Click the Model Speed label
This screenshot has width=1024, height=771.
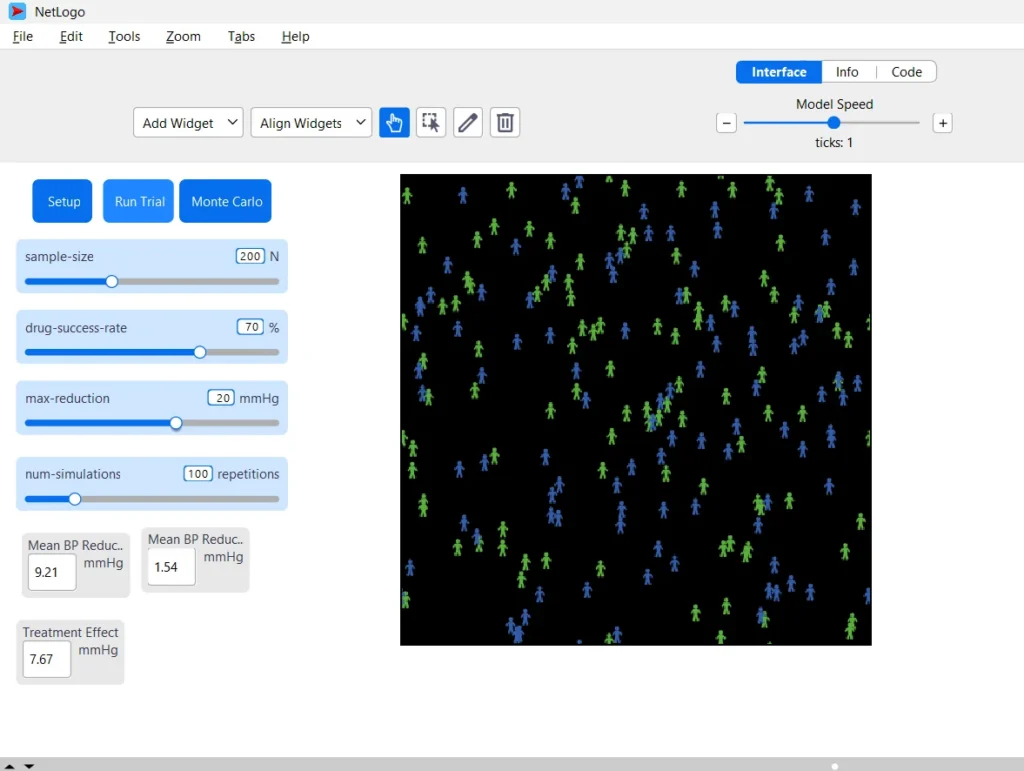[x=834, y=104]
